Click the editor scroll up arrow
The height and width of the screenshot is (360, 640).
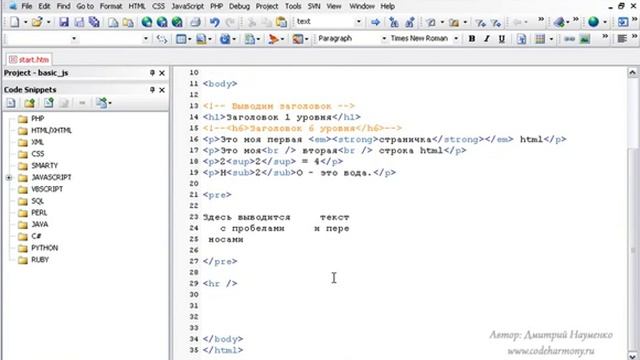pos(632,73)
